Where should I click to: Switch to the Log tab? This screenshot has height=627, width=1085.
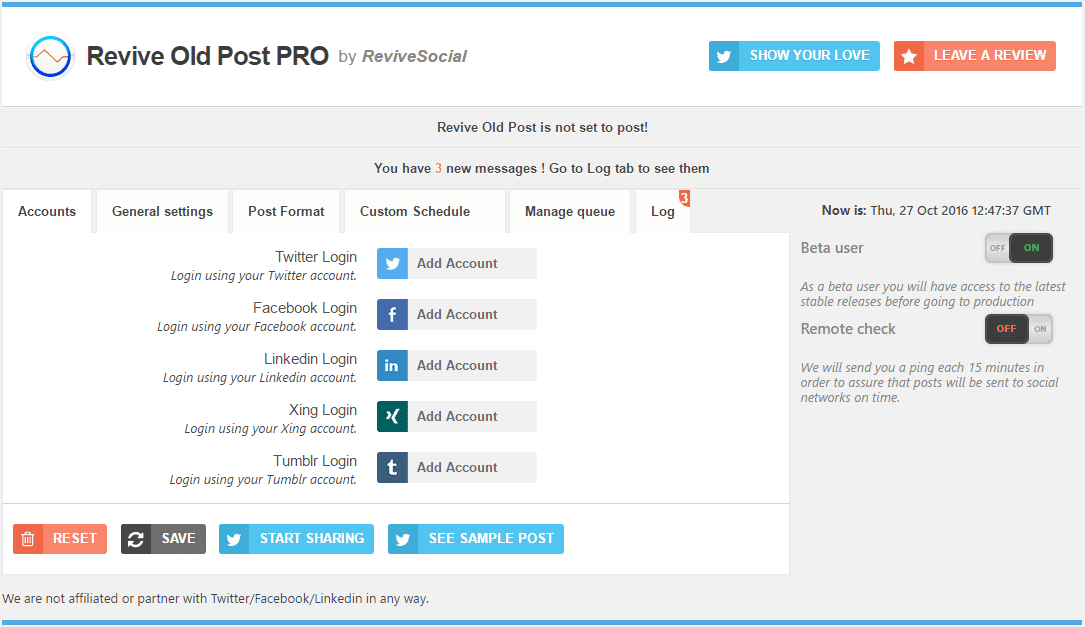[663, 211]
